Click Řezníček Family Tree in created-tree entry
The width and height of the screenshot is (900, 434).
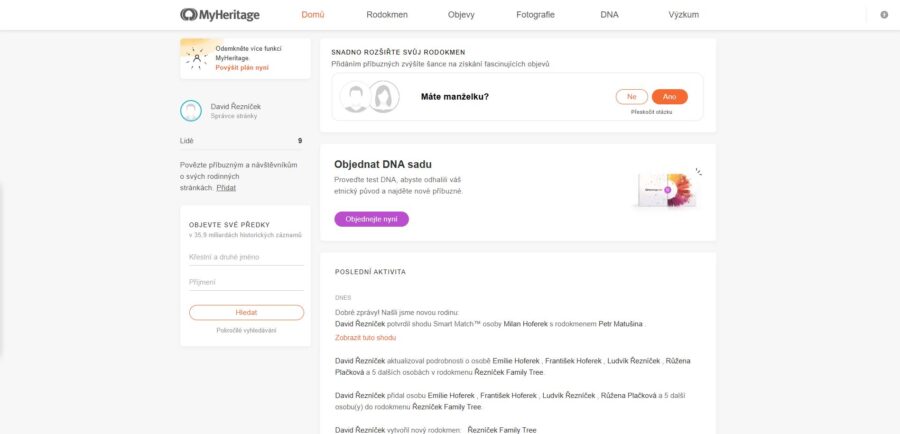502,430
